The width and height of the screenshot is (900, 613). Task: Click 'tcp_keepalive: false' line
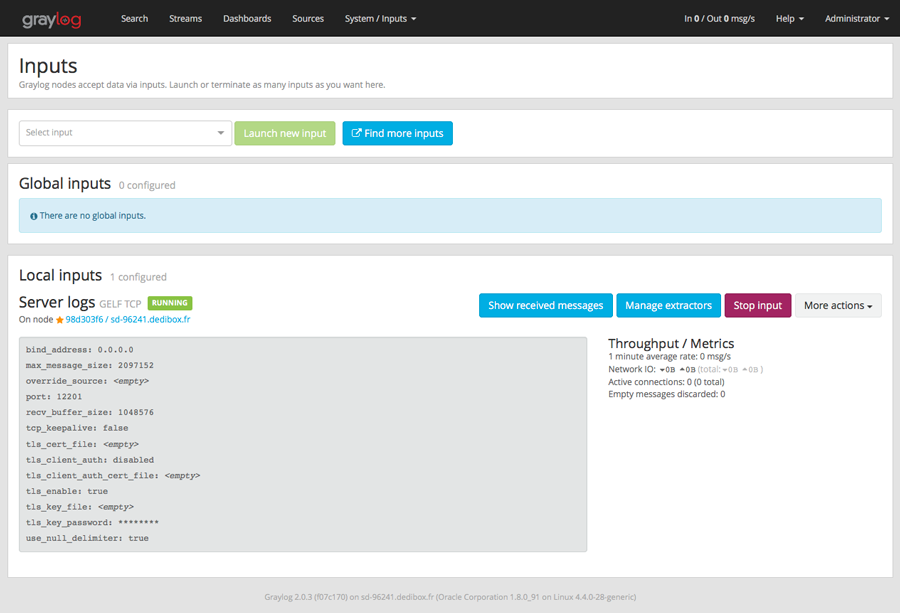pyautogui.click(x=77, y=428)
